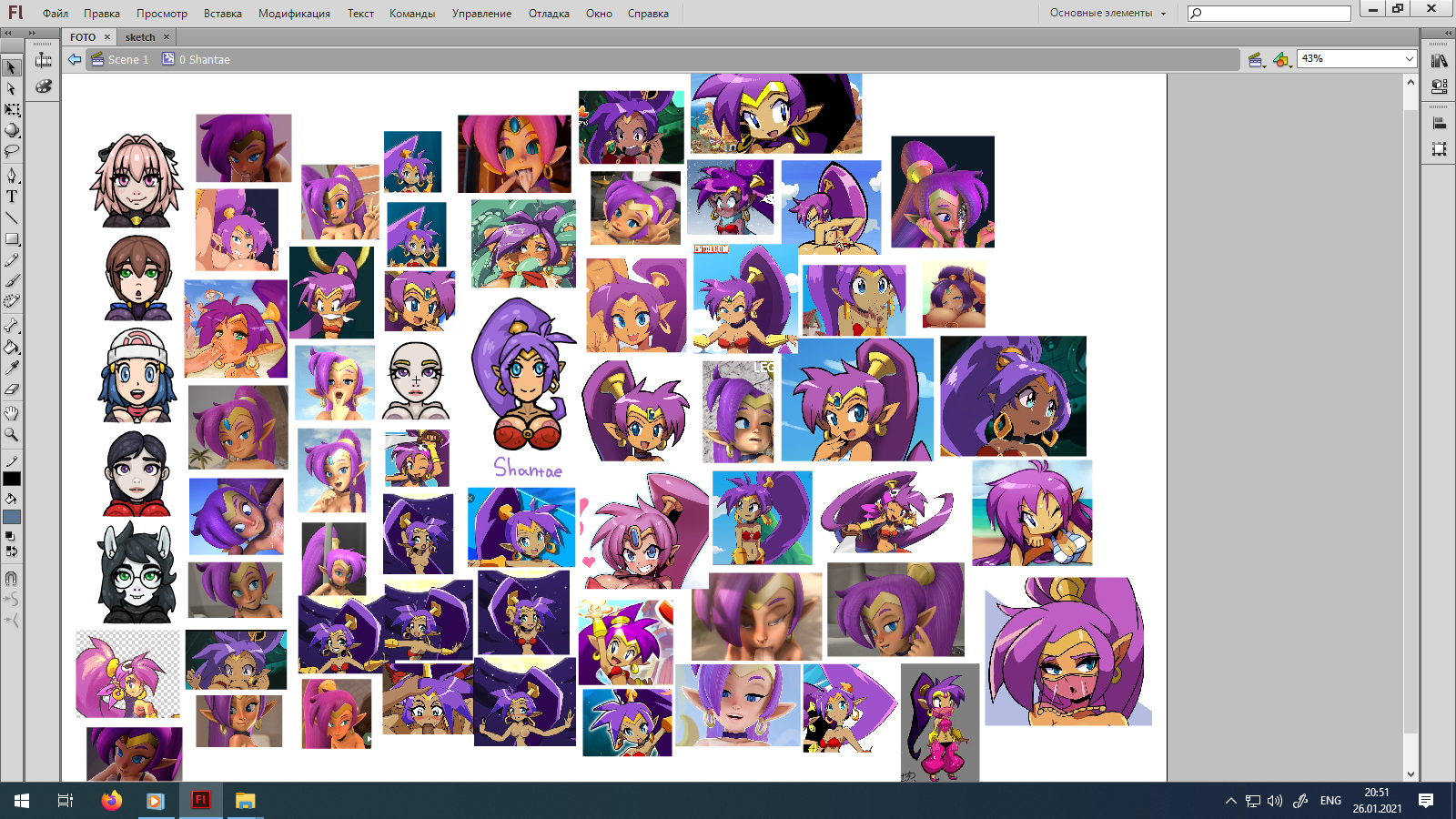Open the Правка menu
The height and width of the screenshot is (819, 1456).
pyautogui.click(x=102, y=14)
